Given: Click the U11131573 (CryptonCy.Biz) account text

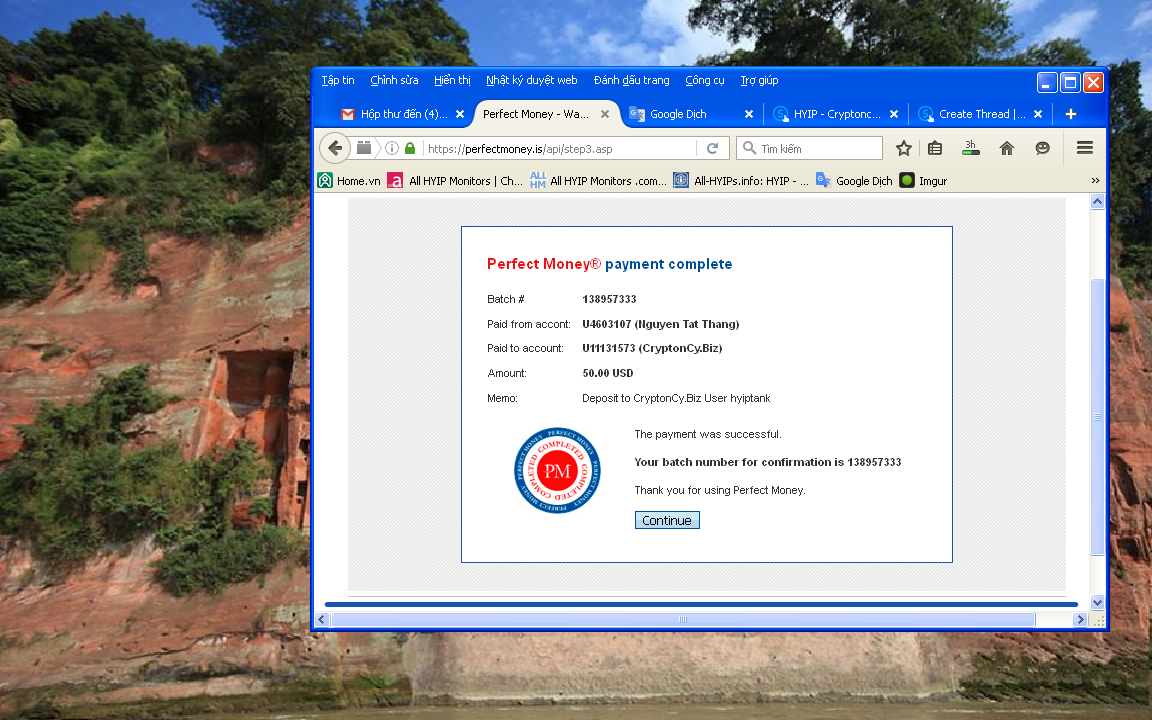Looking at the screenshot, I should point(652,348).
